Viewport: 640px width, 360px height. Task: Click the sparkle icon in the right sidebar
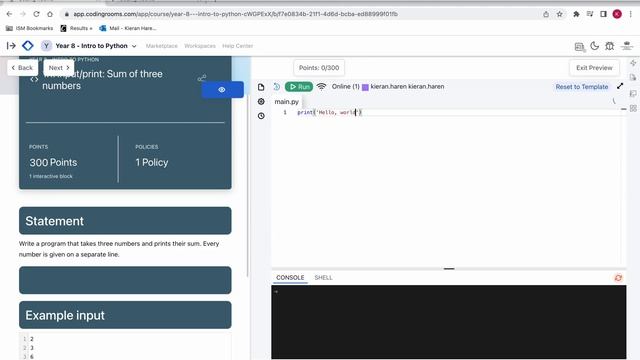click(x=633, y=63)
